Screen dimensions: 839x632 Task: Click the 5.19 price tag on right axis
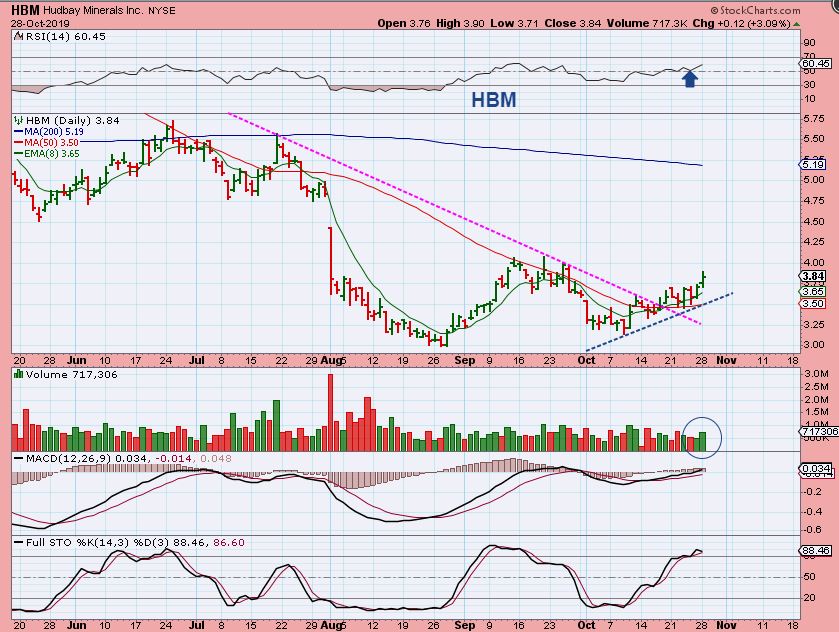[x=813, y=165]
